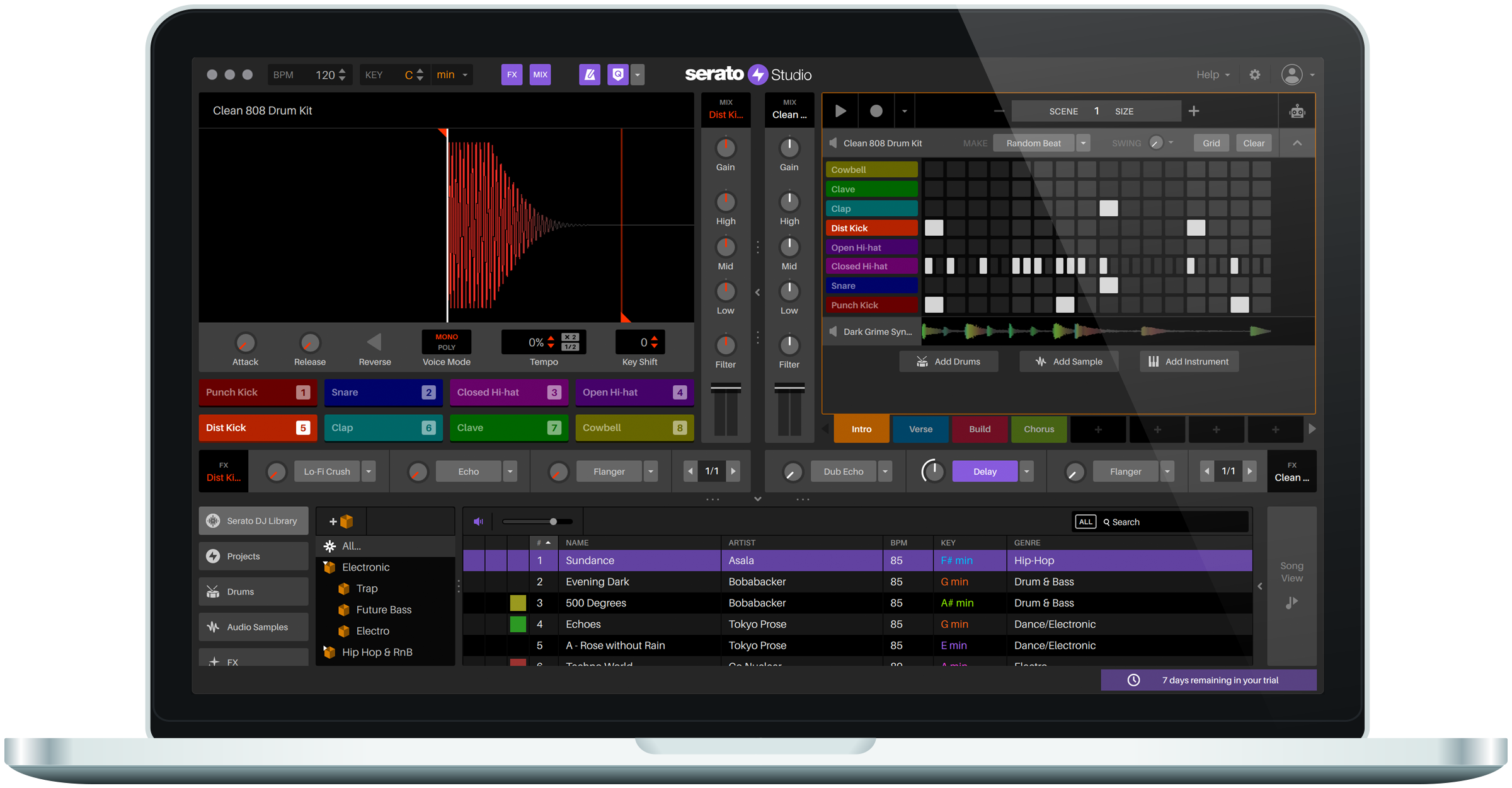This screenshot has height=788, width=1512.
Task: Toggle the FX view button
Action: [x=512, y=74]
